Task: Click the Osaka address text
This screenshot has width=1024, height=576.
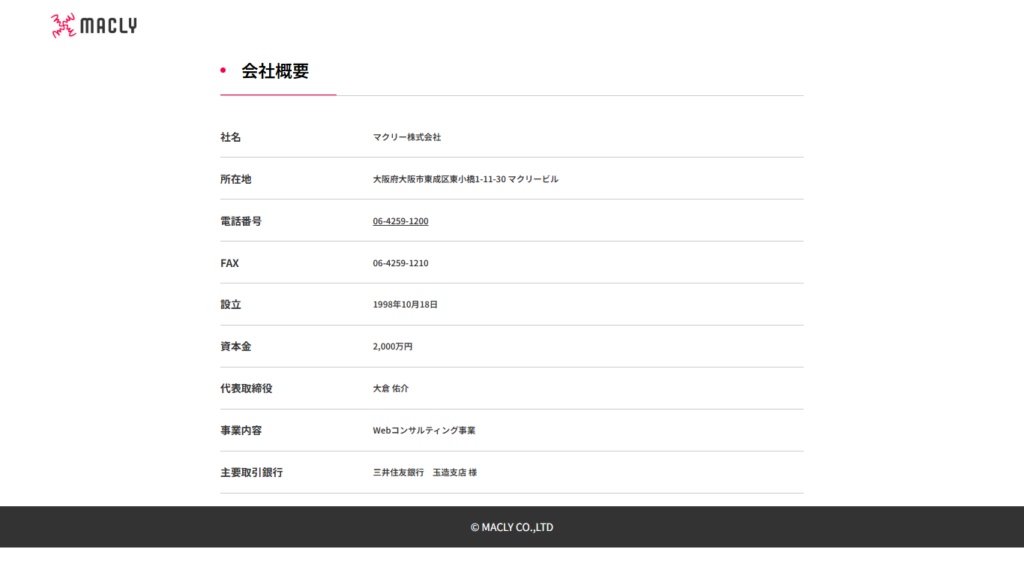Action: (x=465, y=179)
